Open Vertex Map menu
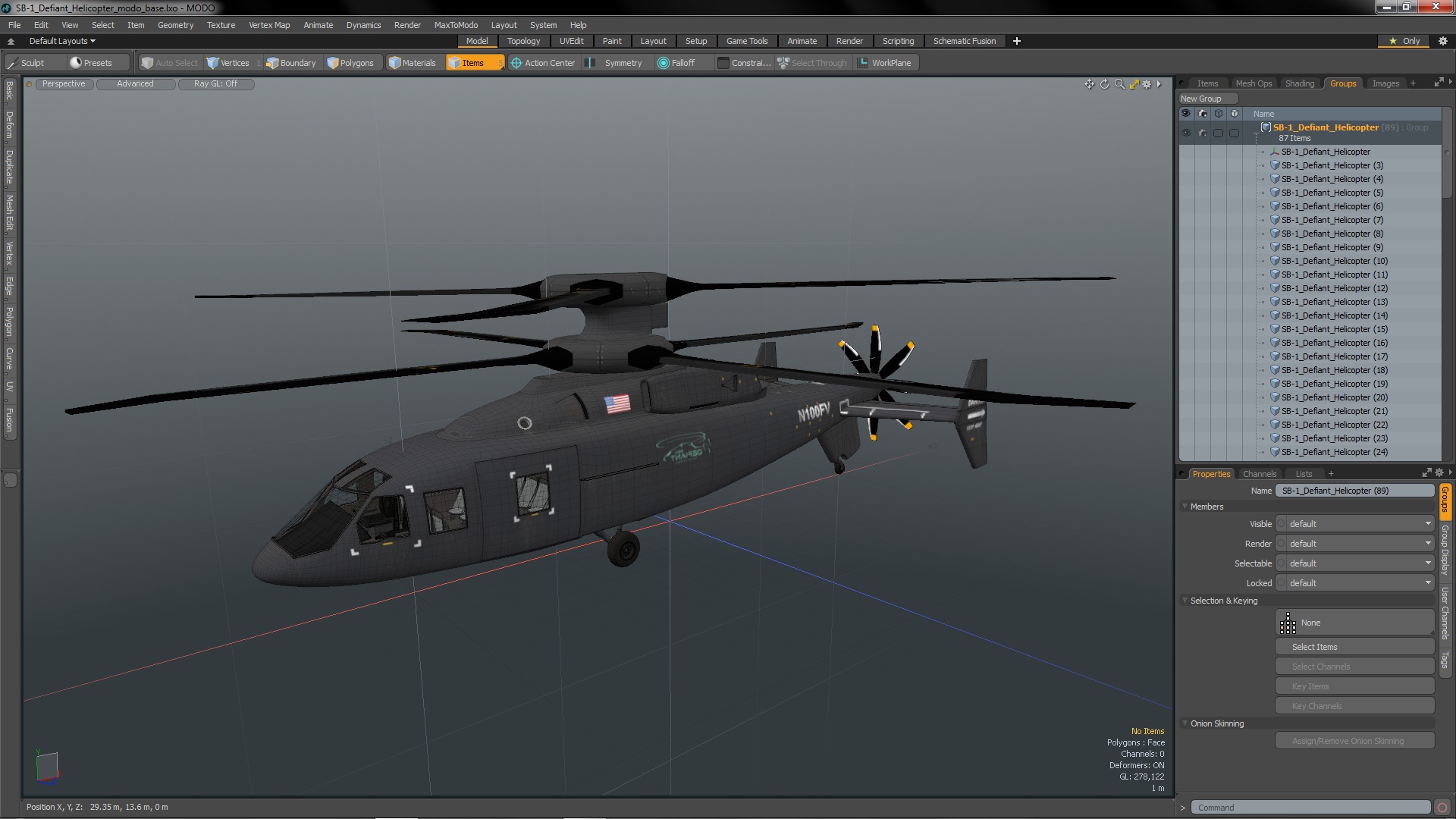Image resolution: width=1456 pixels, height=819 pixels. [269, 25]
